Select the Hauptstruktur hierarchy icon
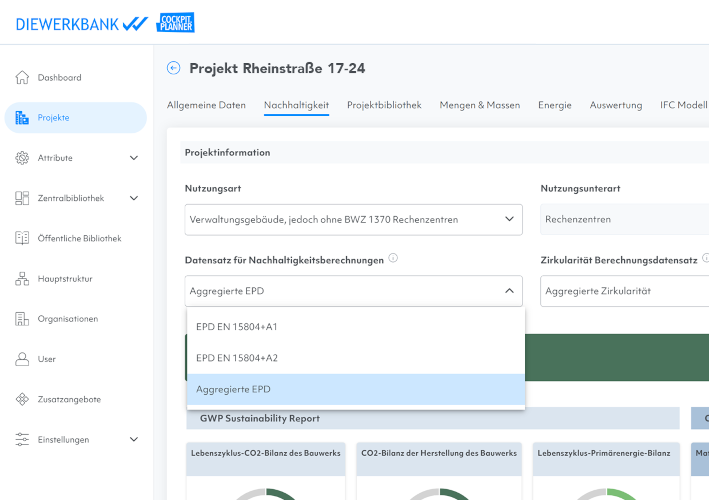Screen dimensions: 709x500 click(x=22, y=279)
